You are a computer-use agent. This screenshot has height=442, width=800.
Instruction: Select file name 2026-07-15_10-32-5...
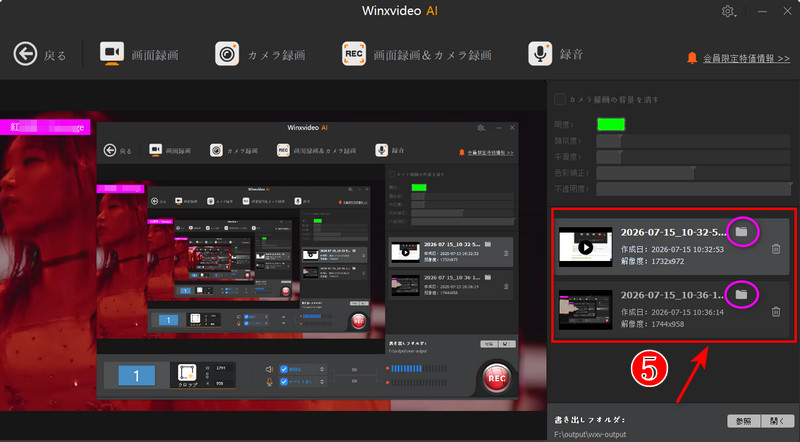pos(673,232)
